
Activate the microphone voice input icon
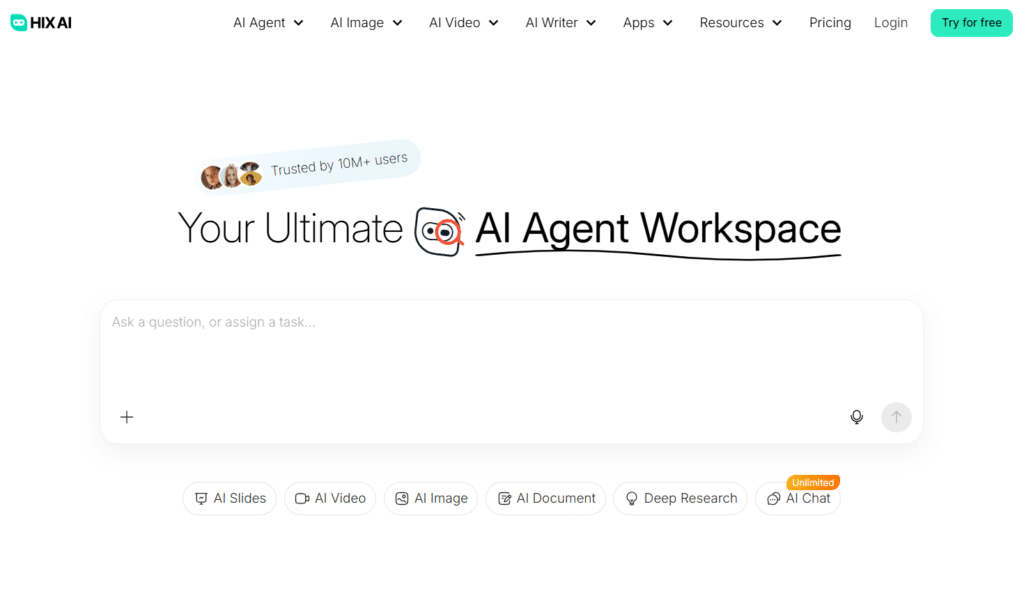[856, 417]
